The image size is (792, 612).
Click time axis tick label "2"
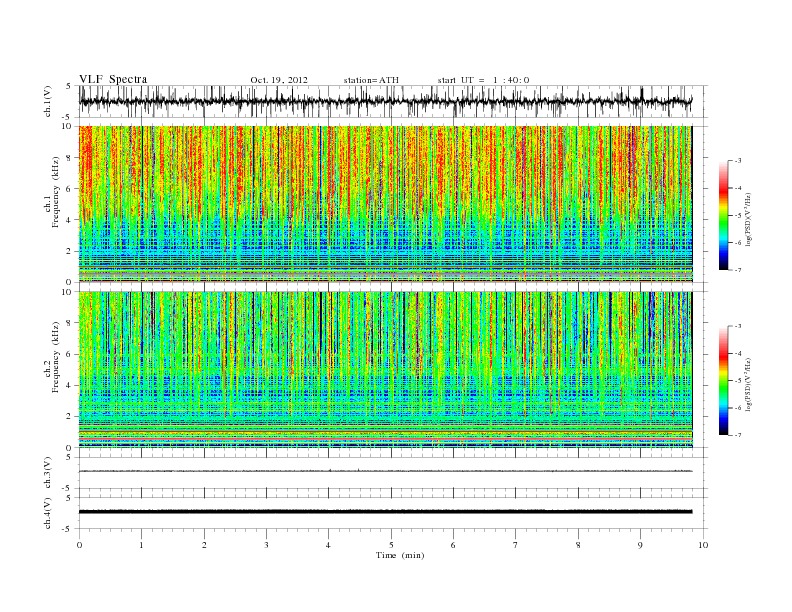[x=204, y=545]
